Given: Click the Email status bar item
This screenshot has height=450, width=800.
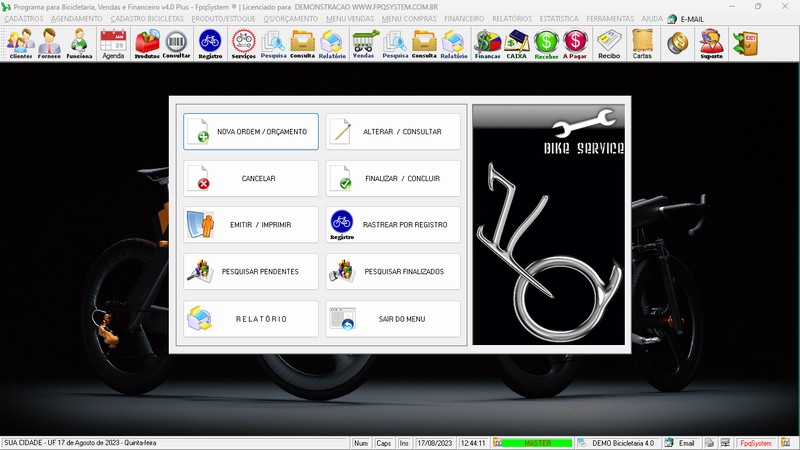Looking at the screenshot, I should point(681,443).
